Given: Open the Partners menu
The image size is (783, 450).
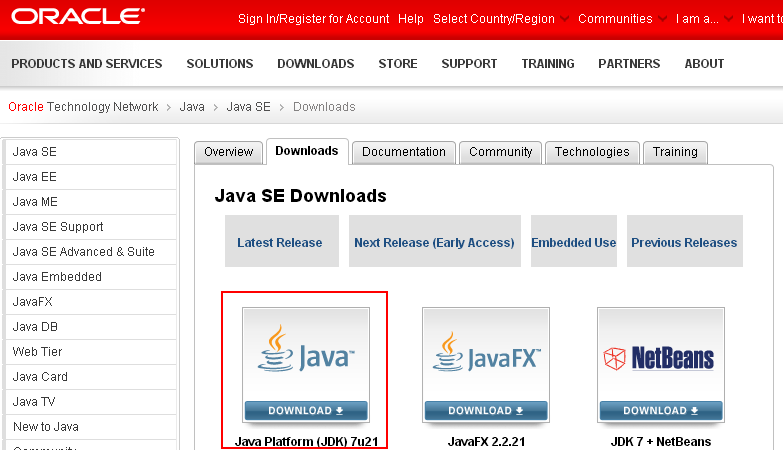Looking at the screenshot, I should pyautogui.click(x=629, y=64).
